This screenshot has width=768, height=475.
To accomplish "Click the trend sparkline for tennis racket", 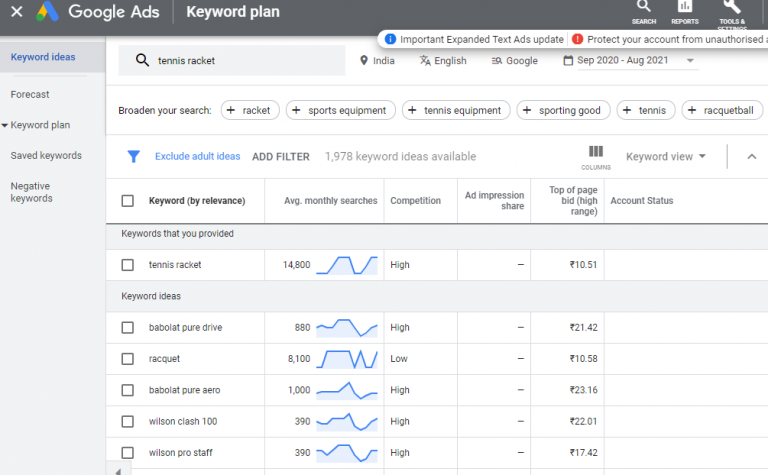I will pyautogui.click(x=347, y=265).
